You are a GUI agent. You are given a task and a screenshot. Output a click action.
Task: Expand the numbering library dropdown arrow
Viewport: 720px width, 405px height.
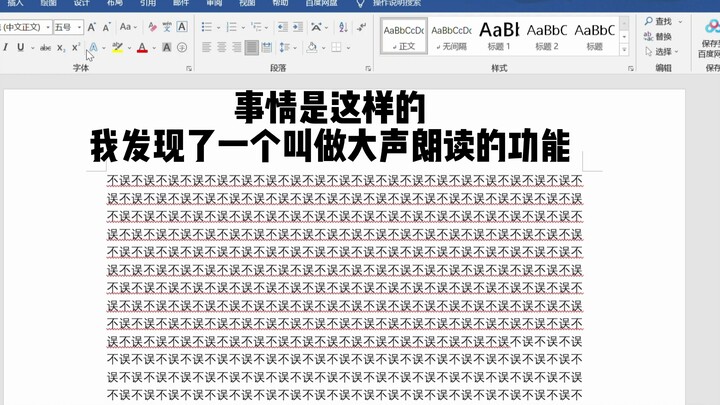click(243, 28)
